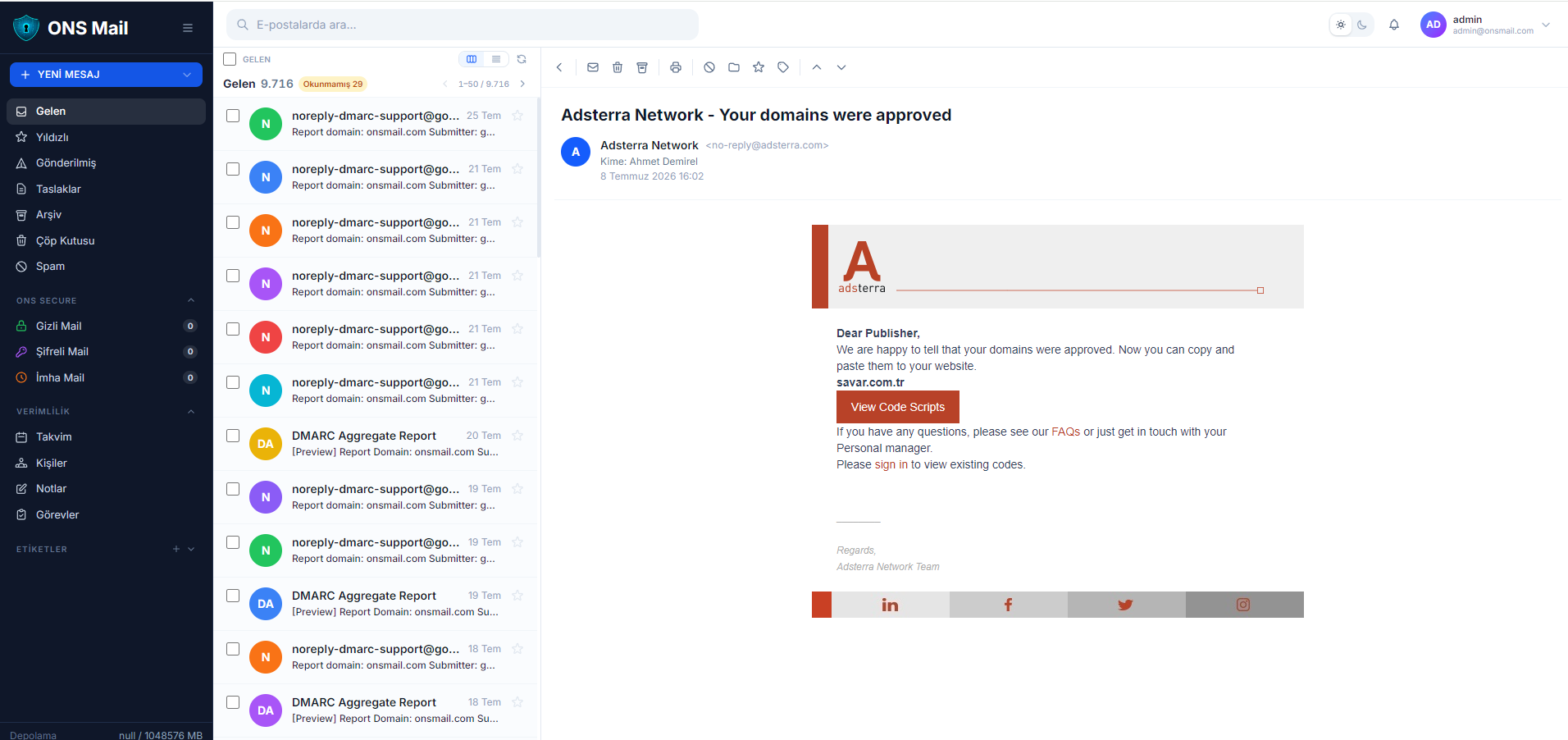The width and height of the screenshot is (1568, 740).
Task: Open Gizli Mail
Action: [x=106, y=326]
